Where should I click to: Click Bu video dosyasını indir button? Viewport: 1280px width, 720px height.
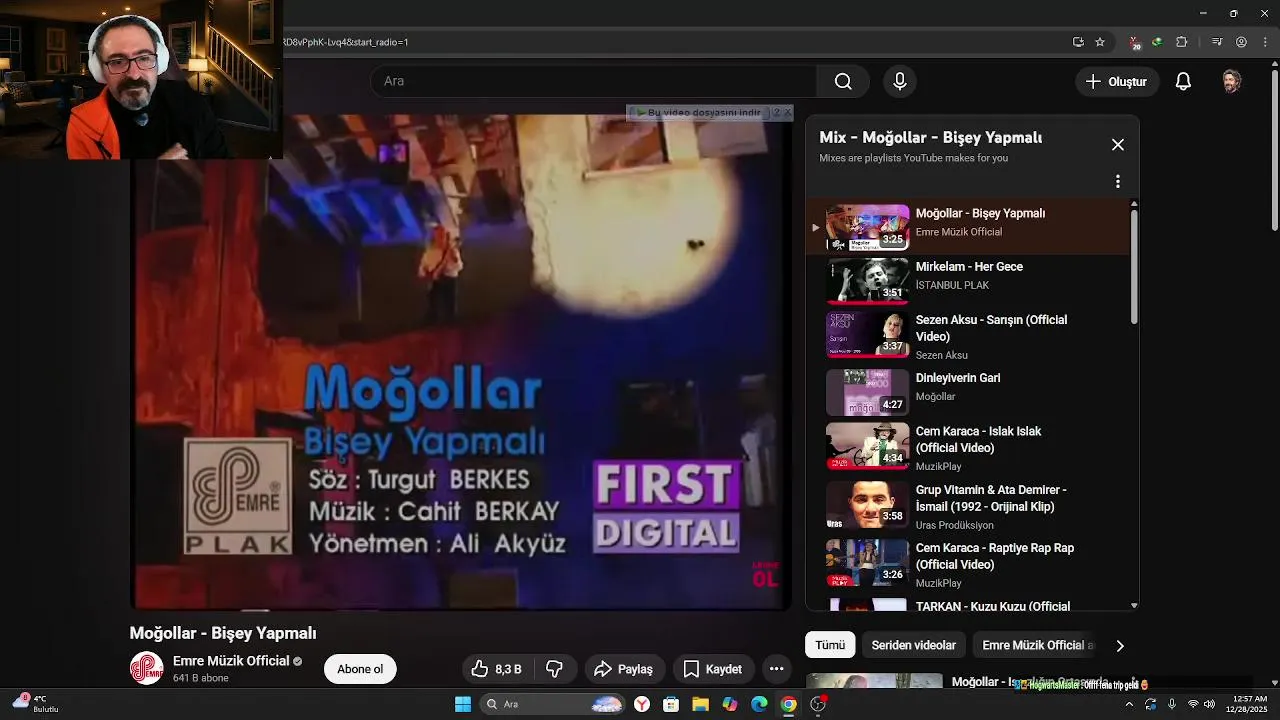tap(699, 113)
